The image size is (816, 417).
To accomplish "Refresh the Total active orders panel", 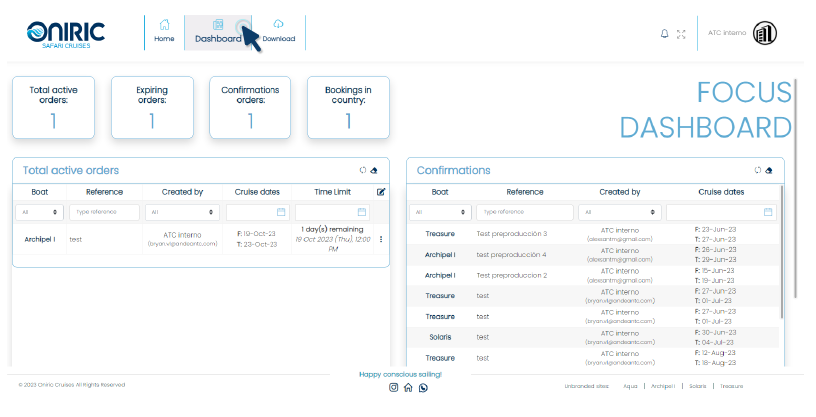I will [363, 170].
